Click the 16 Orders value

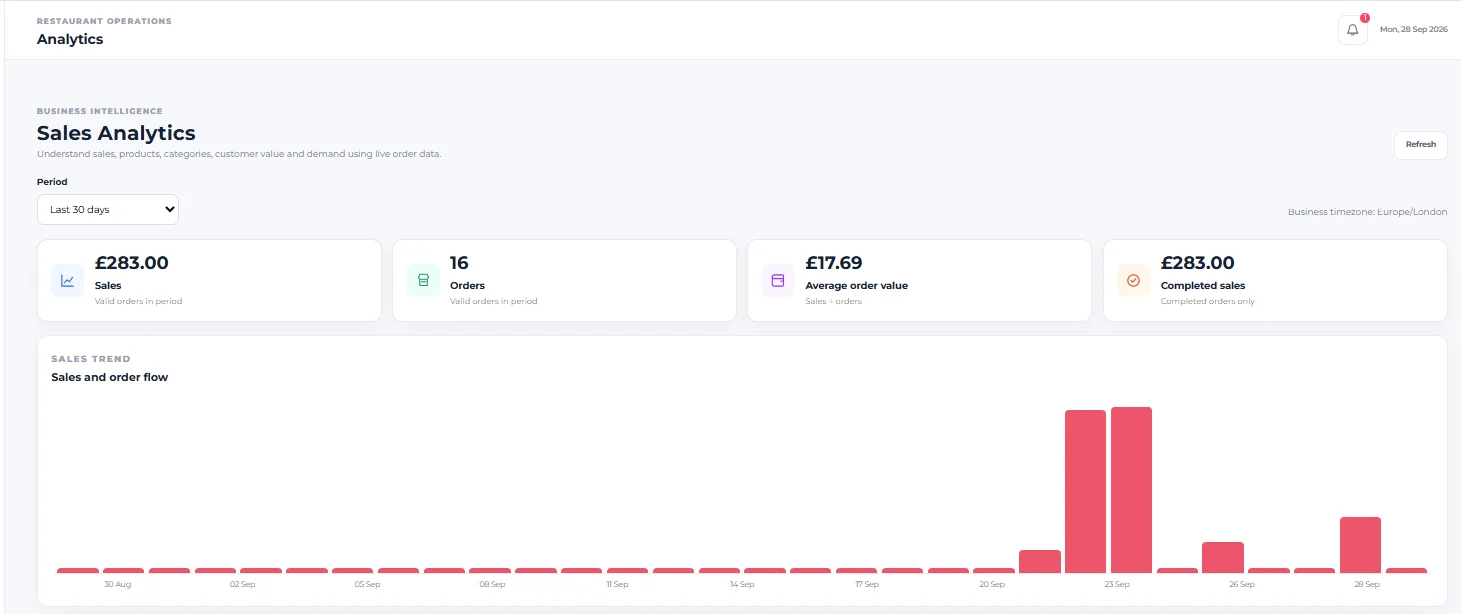459,263
